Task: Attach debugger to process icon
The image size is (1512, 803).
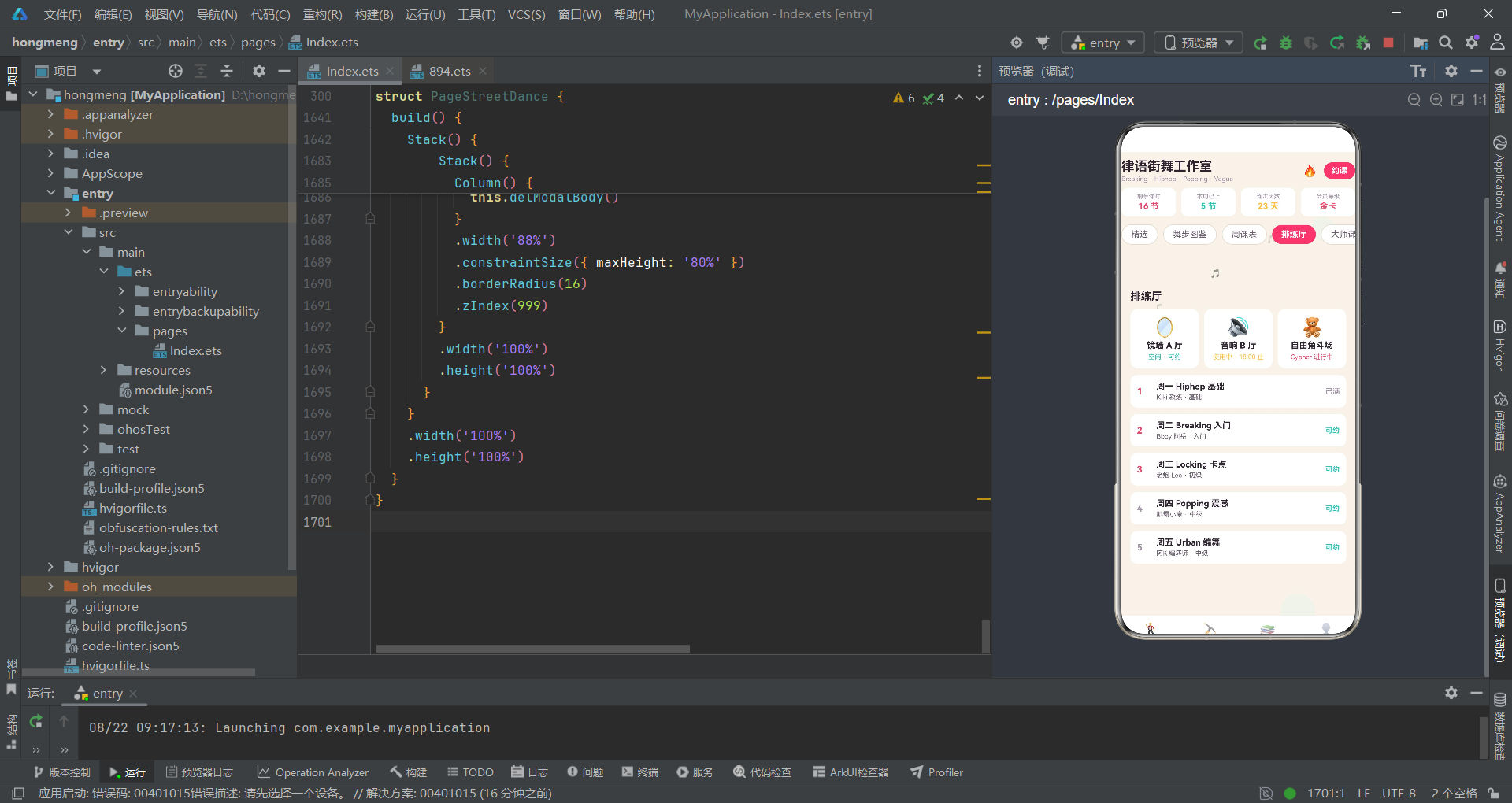Action: 1363,43
